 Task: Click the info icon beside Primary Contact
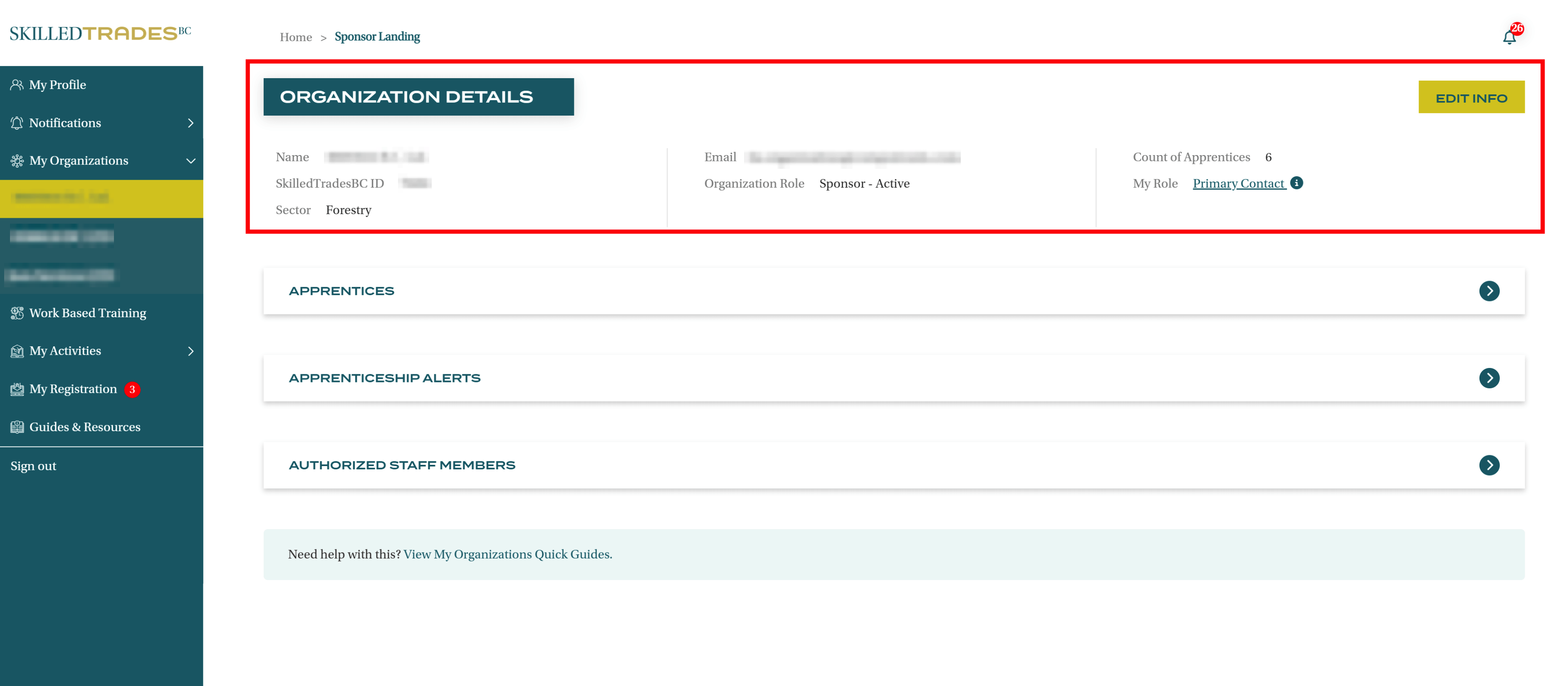tap(1296, 183)
